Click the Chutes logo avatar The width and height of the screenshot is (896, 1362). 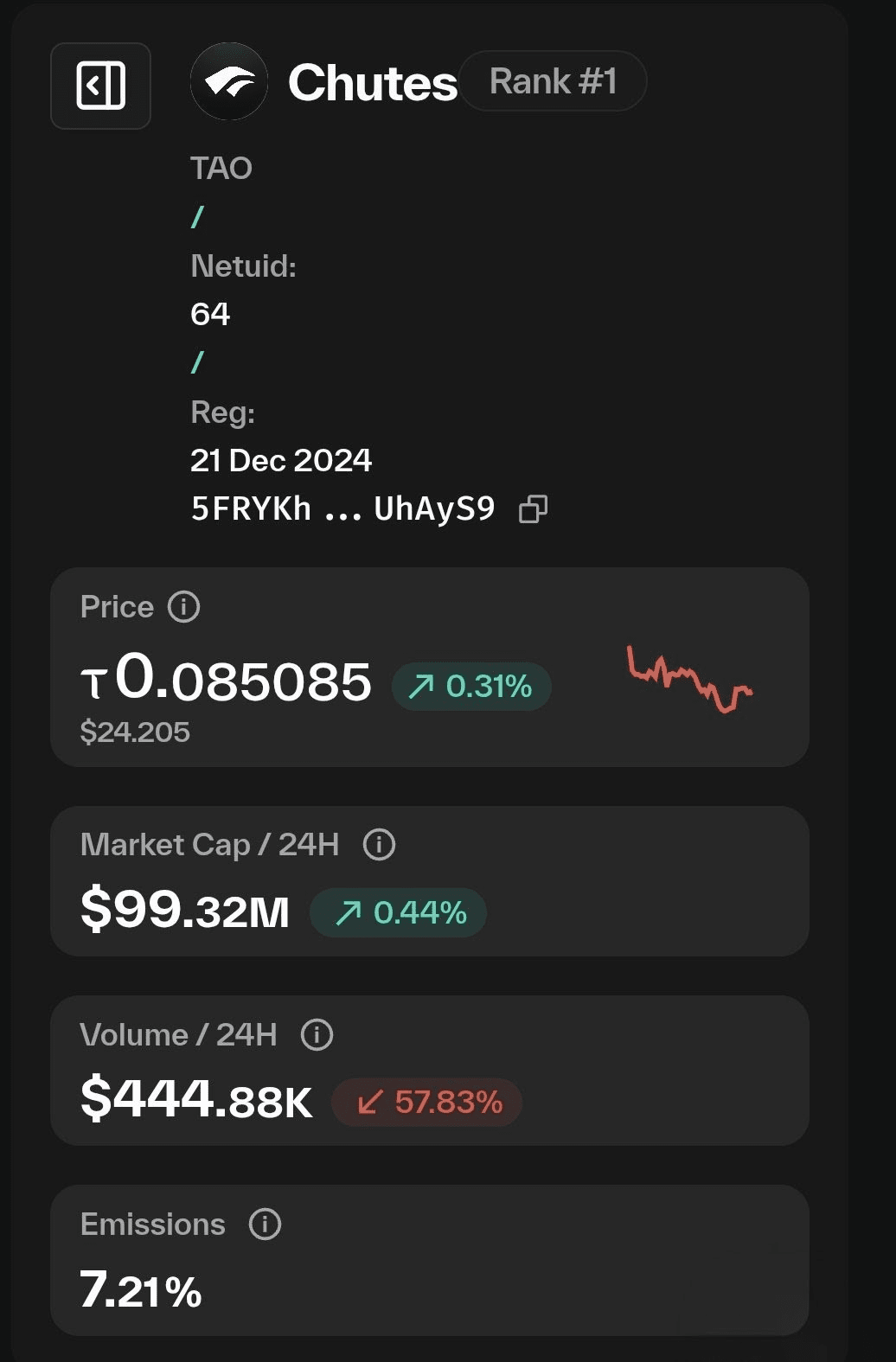click(228, 81)
